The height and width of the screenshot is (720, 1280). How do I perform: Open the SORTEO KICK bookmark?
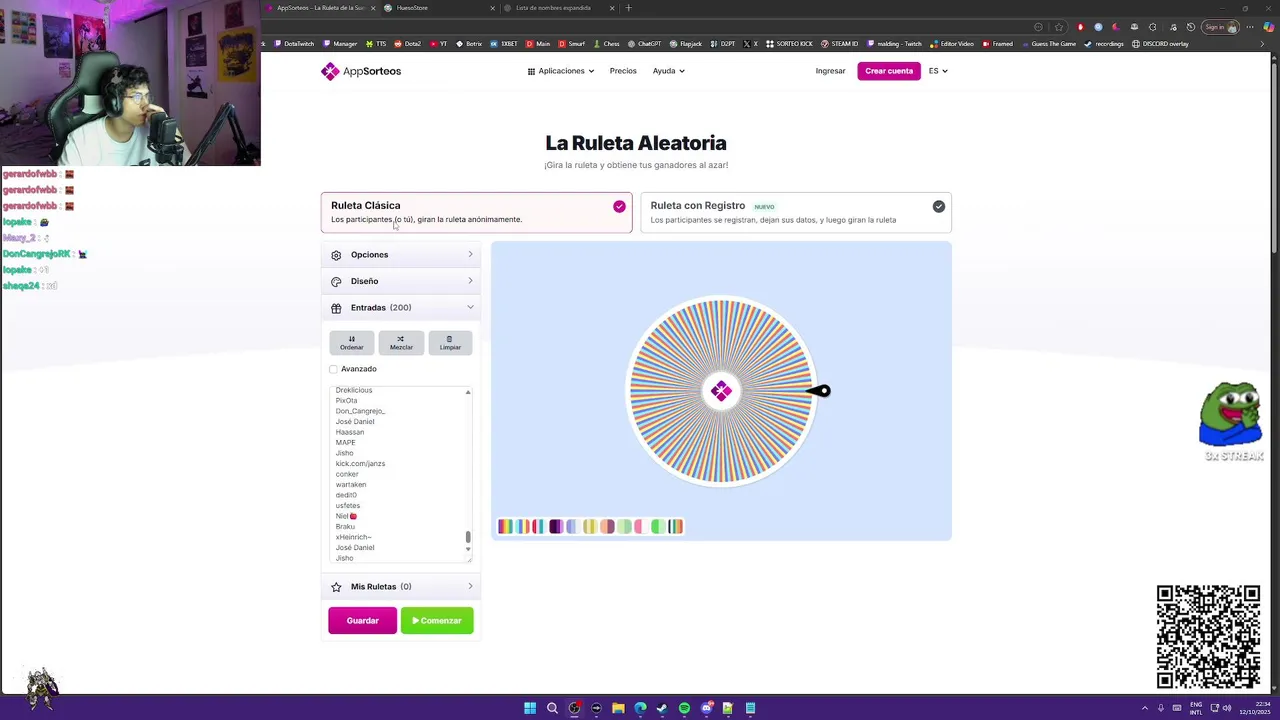click(789, 44)
